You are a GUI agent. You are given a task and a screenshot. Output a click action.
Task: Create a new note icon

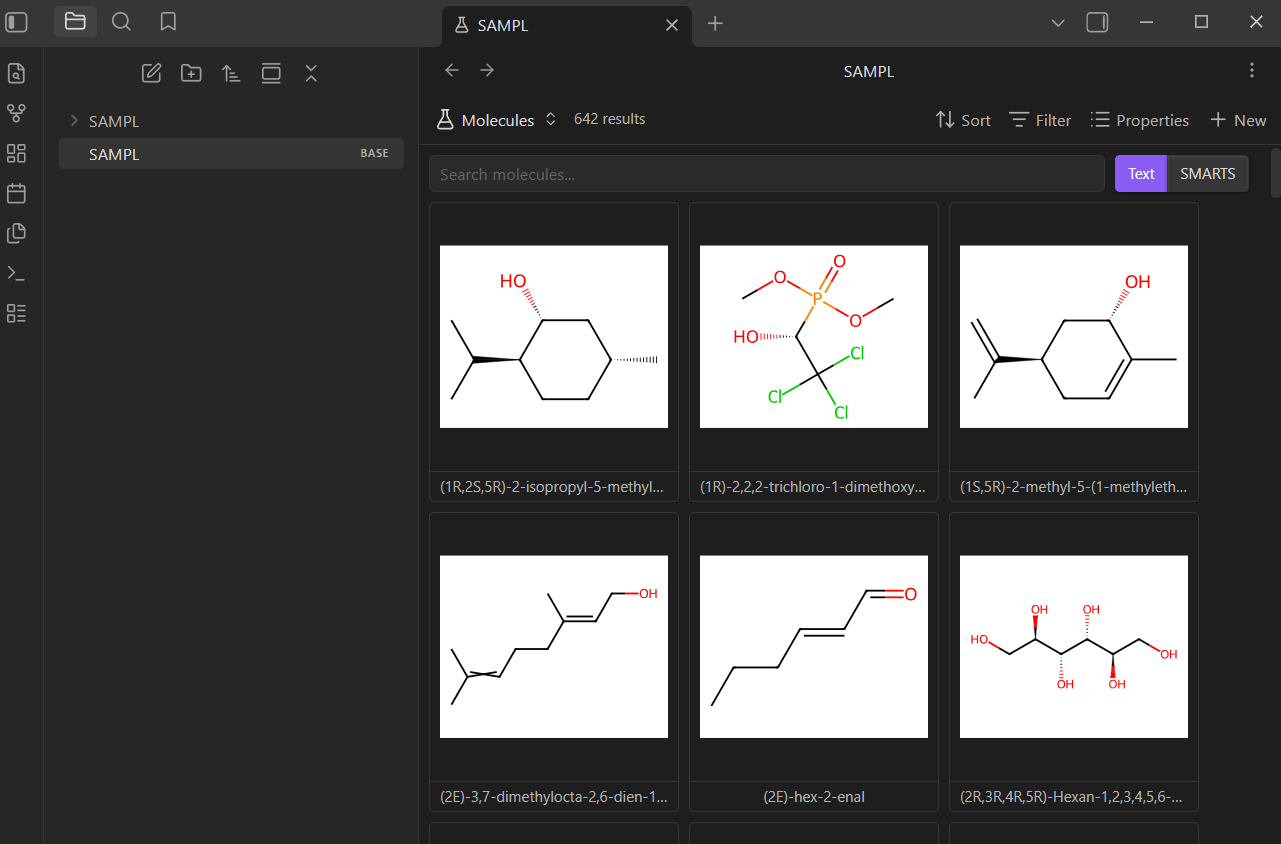151,73
